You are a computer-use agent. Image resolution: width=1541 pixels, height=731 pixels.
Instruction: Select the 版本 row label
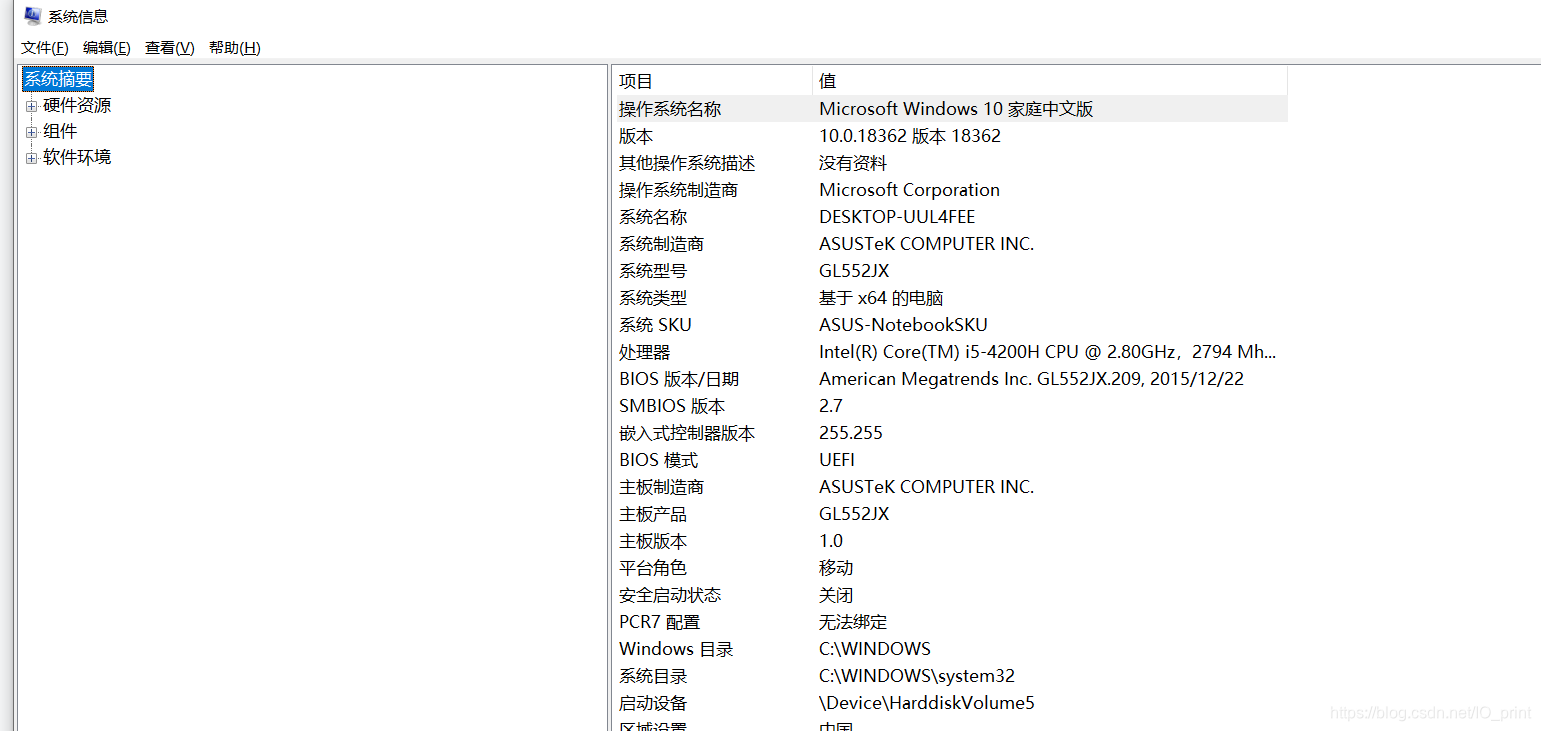(636, 136)
